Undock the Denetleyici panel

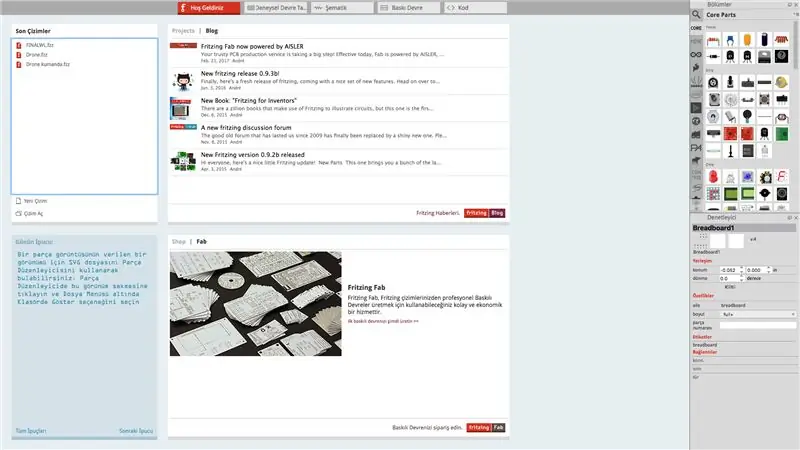tap(790, 218)
